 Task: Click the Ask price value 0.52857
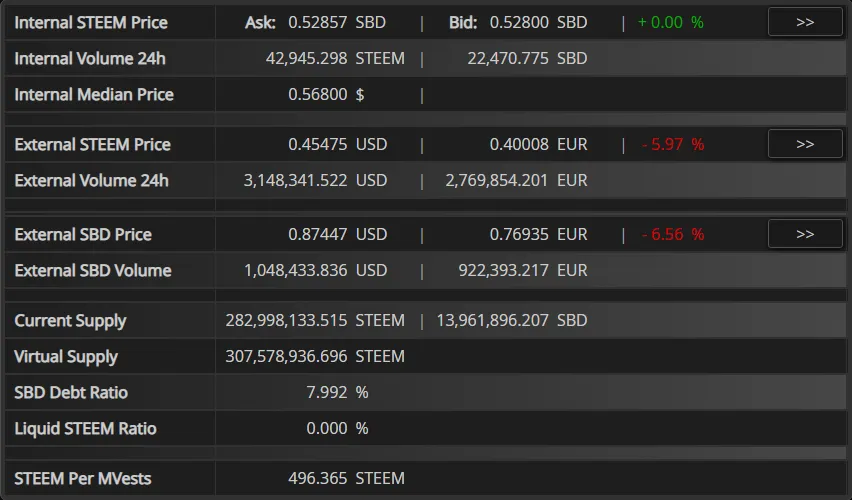(x=317, y=22)
